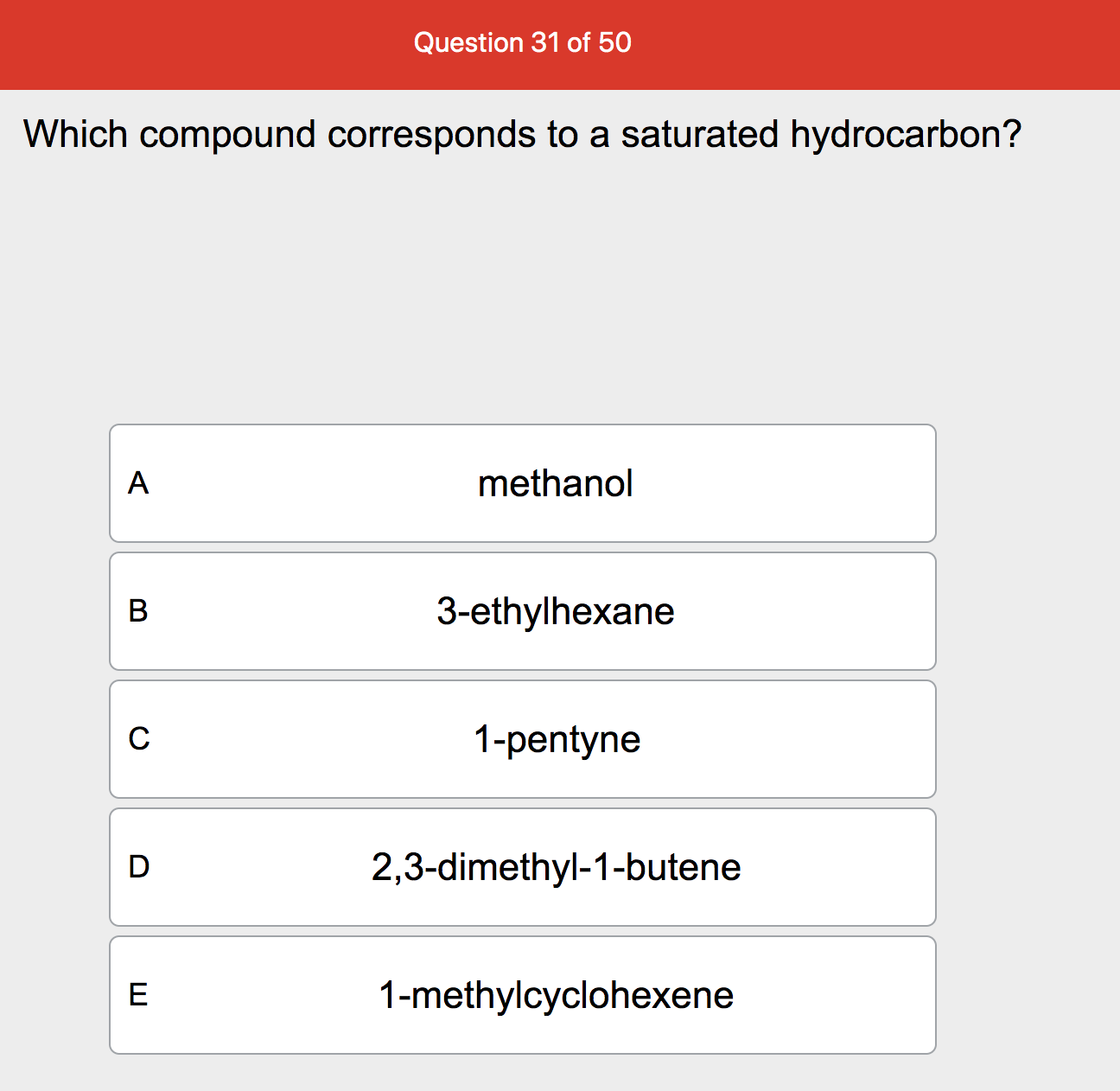Click the letter B label
1120x1091 pixels.
[138, 611]
